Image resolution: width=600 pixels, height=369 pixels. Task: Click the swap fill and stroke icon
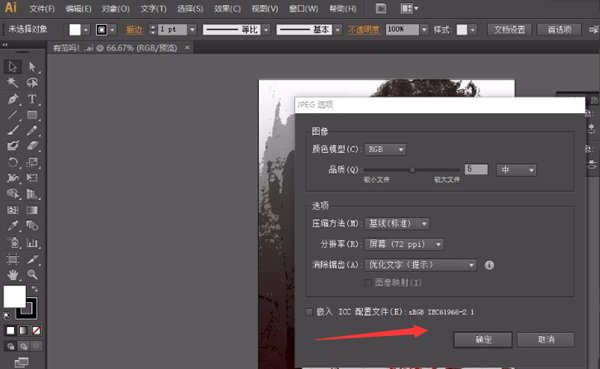[34, 289]
